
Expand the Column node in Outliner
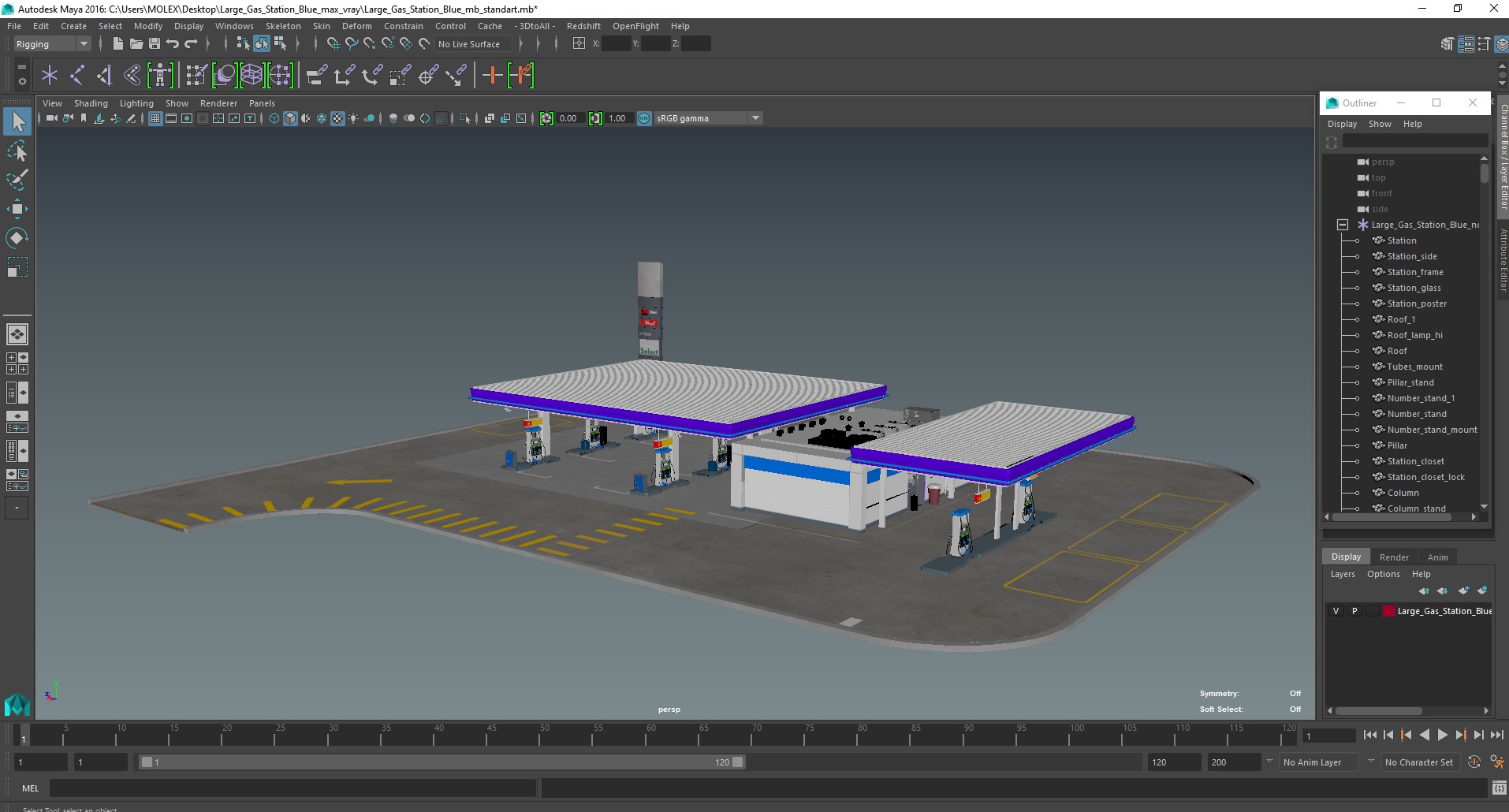point(1357,493)
